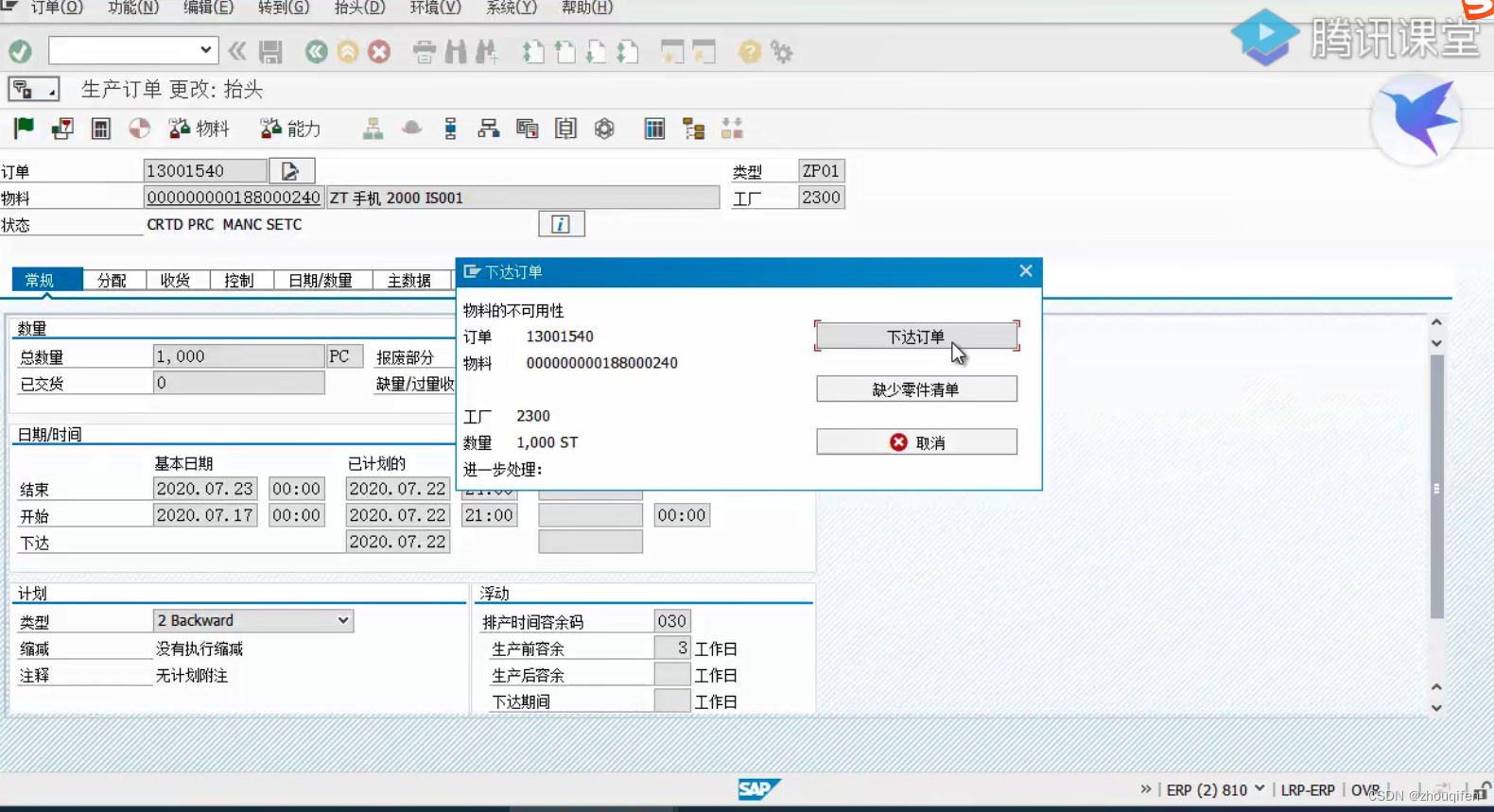This screenshot has height=812, width=1494.
Task: Go to previous page icon
Action: 565,51
